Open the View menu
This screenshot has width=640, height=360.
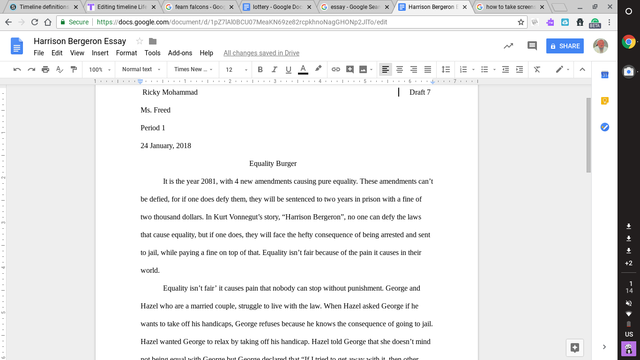point(77,53)
